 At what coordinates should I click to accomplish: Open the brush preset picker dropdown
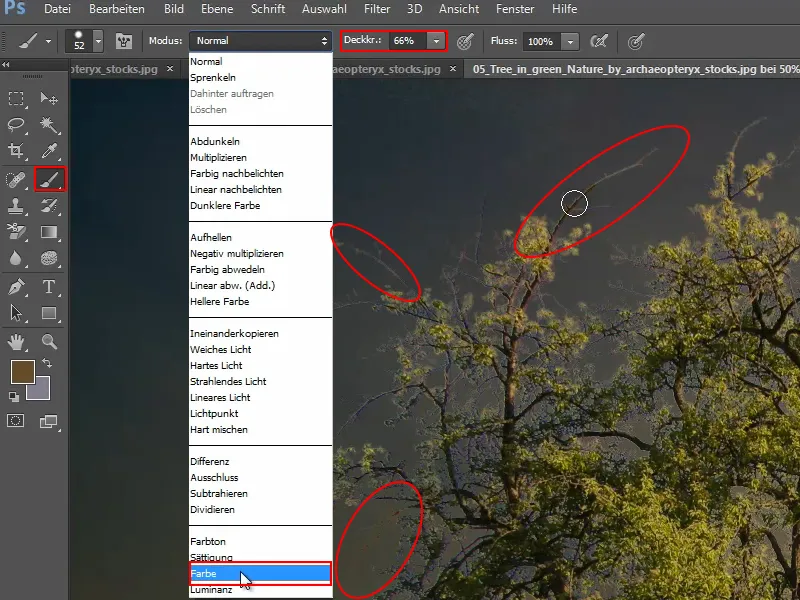[98, 41]
